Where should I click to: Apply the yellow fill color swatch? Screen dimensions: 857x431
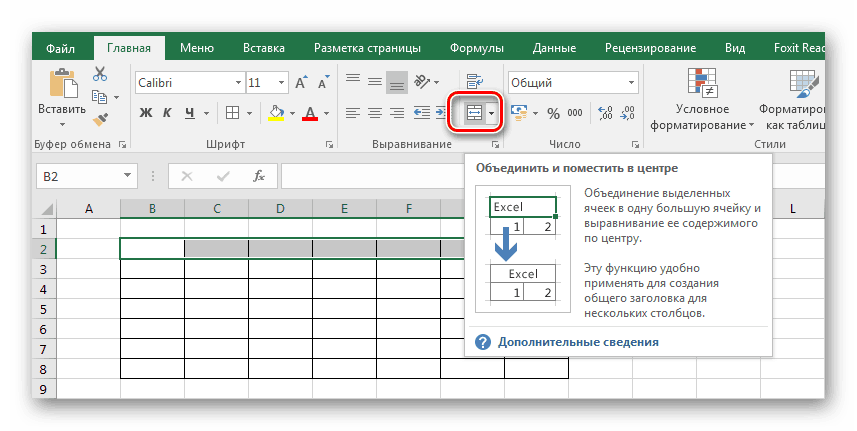[275, 113]
